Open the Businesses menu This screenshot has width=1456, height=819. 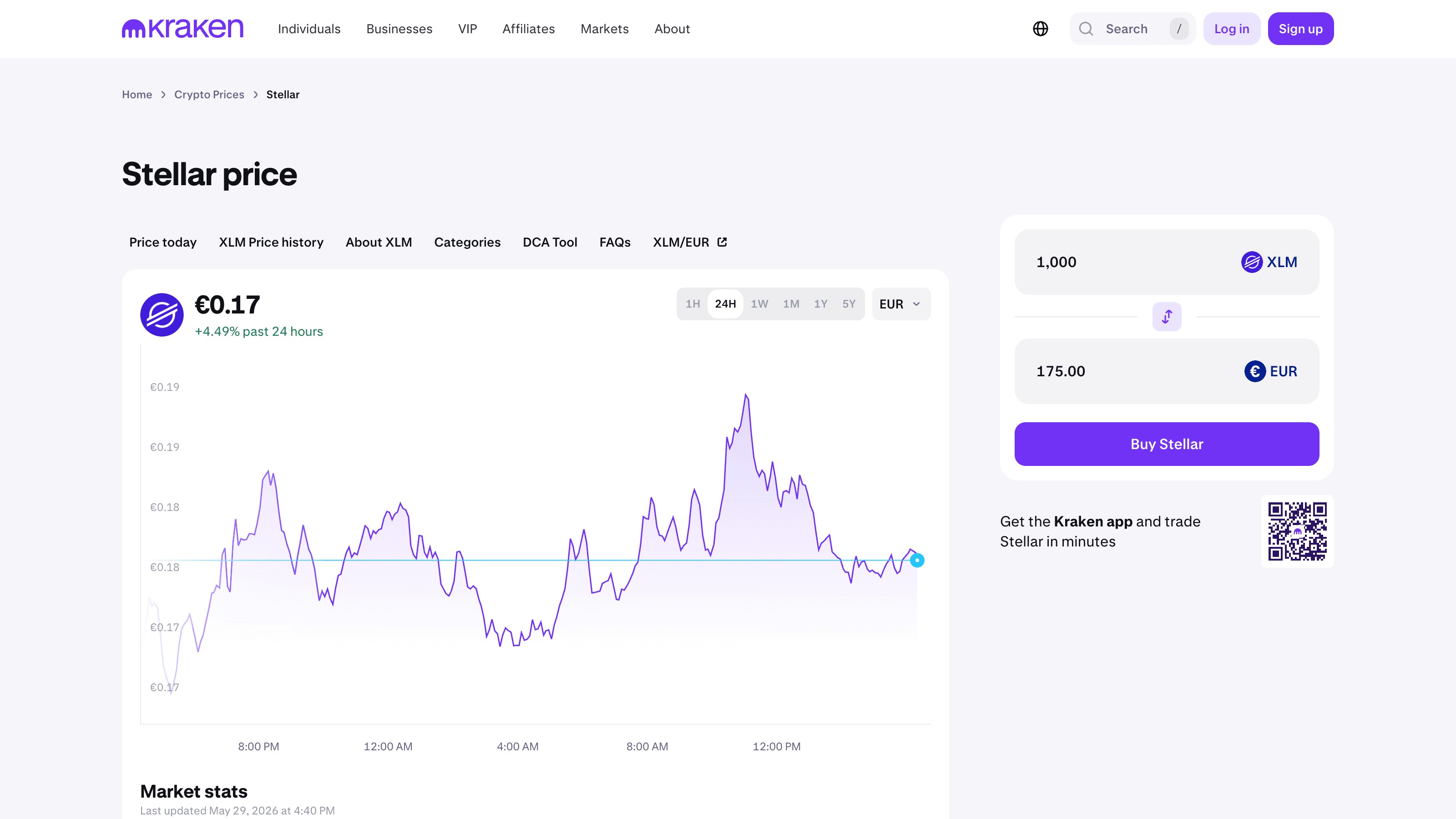click(x=399, y=29)
